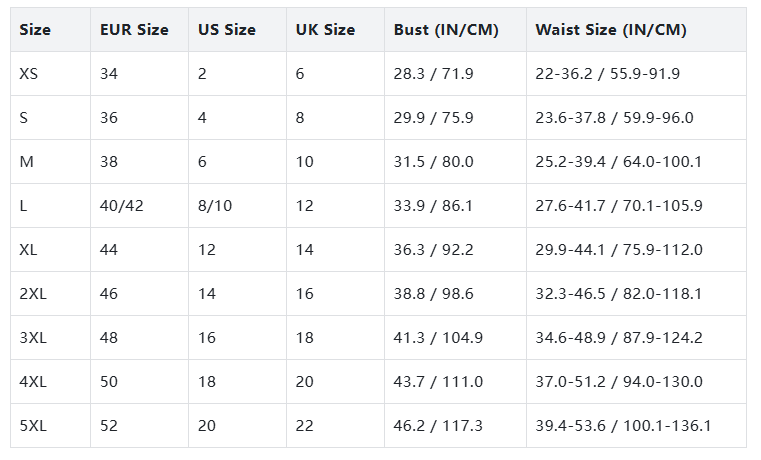Click the EUR size 52 cell
The height and width of the screenshot is (460, 761).
point(109,426)
